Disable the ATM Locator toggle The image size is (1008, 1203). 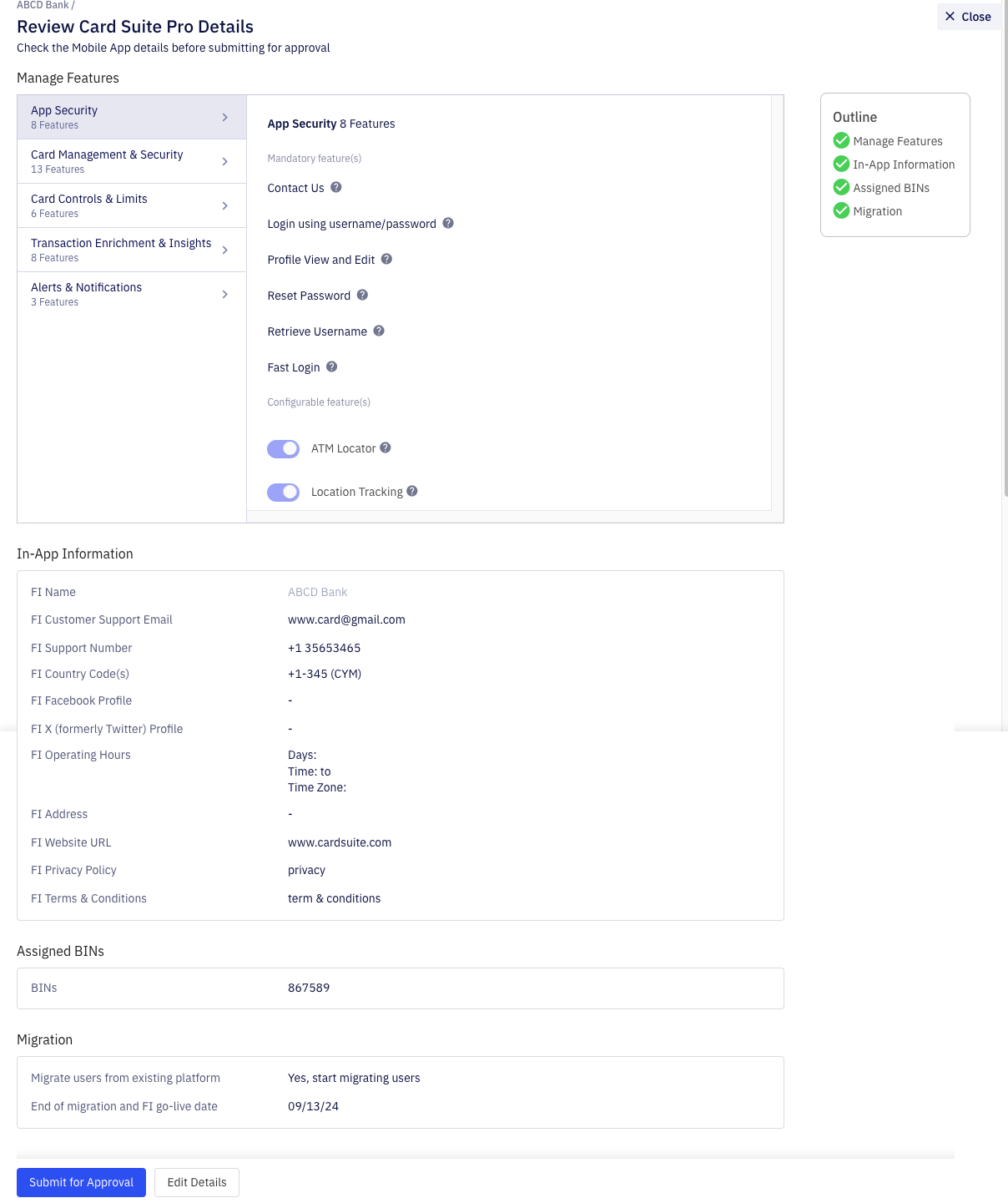click(x=283, y=448)
